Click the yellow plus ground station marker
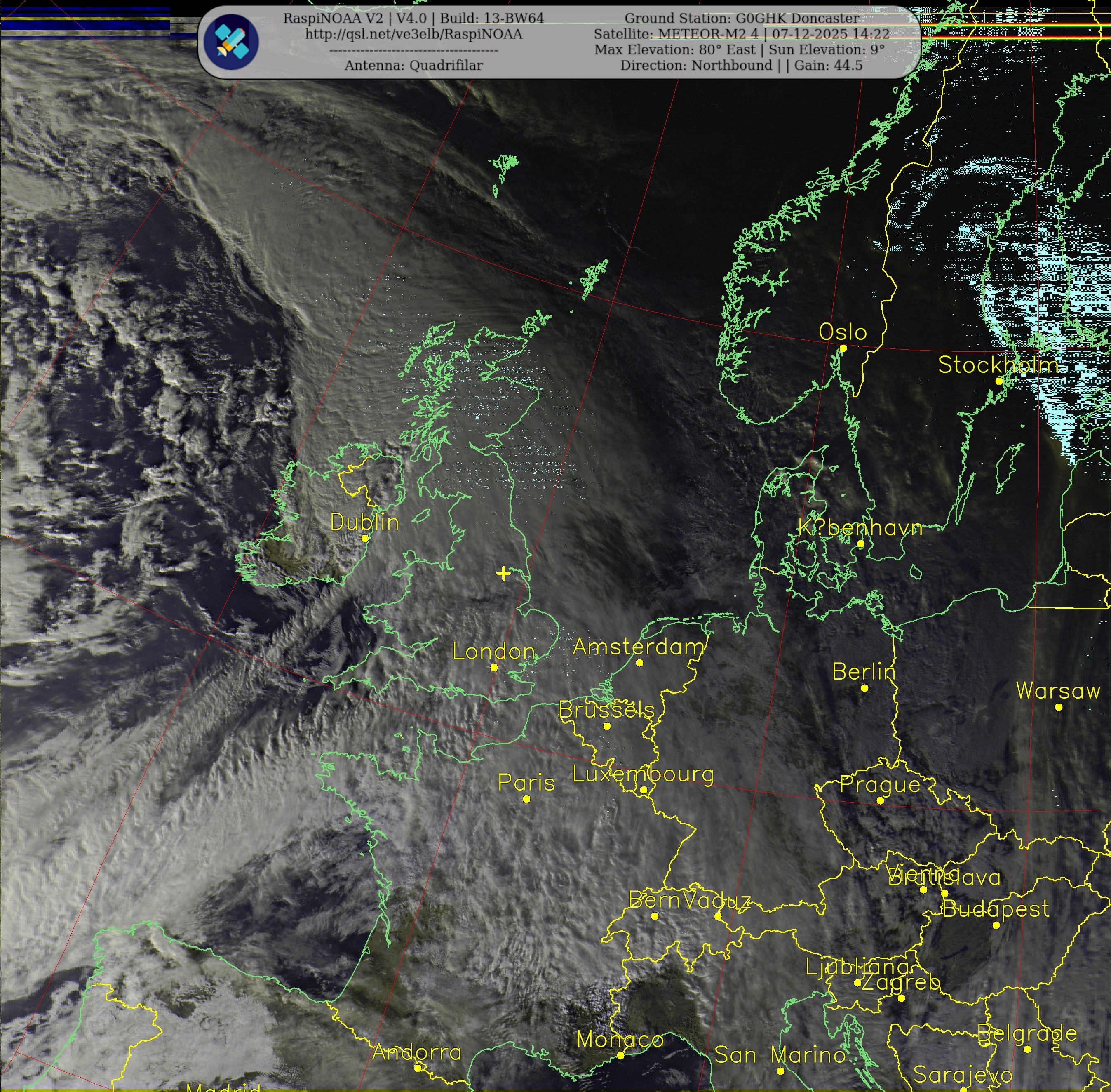 click(x=503, y=573)
